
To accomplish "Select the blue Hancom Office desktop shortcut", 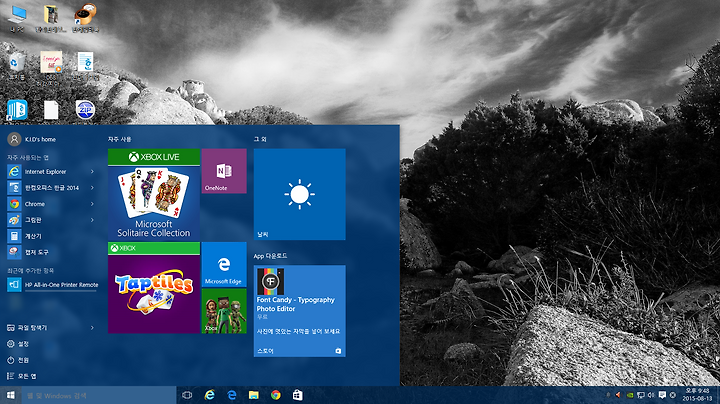I will [x=17, y=111].
